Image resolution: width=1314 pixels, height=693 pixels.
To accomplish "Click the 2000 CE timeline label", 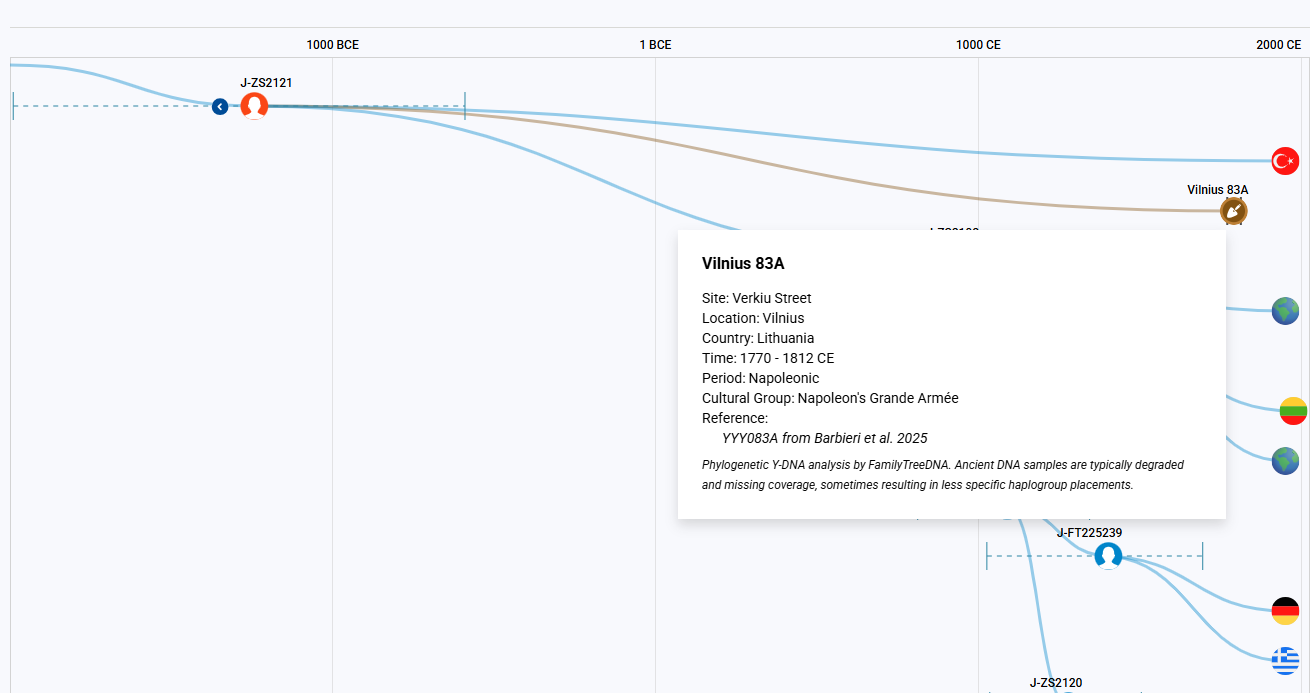I will 1278,45.
